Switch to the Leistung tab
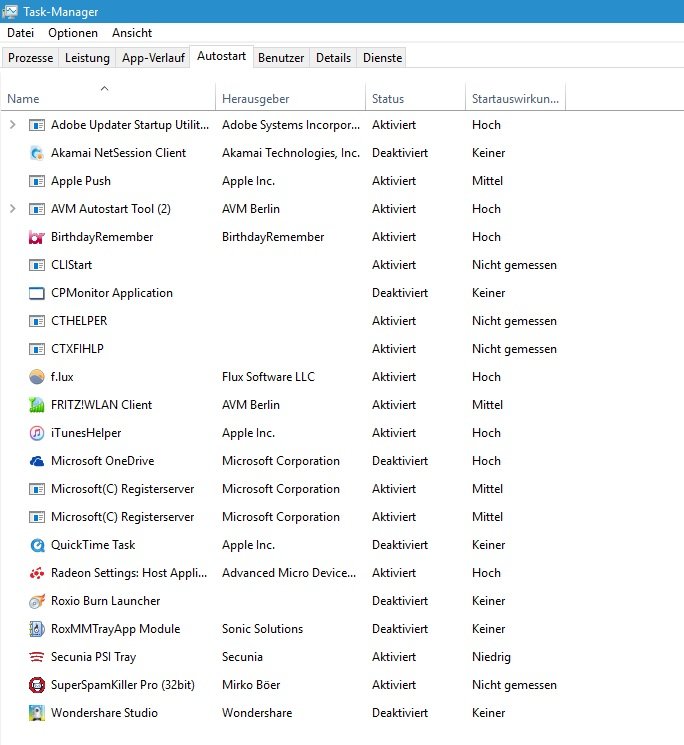Viewport: 684px width, 745px height. point(87,58)
